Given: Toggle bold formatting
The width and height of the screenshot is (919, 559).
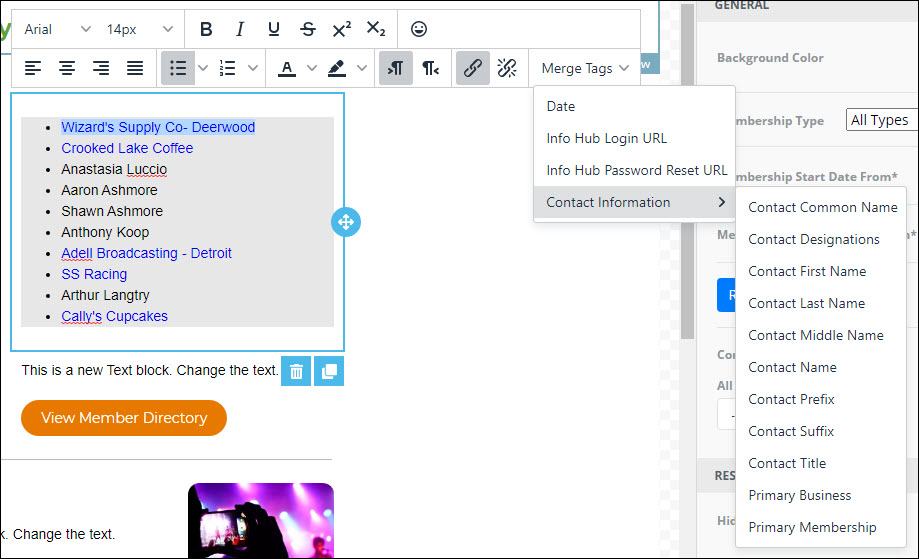Looking at the screenshot, I should tap(206, 29).
